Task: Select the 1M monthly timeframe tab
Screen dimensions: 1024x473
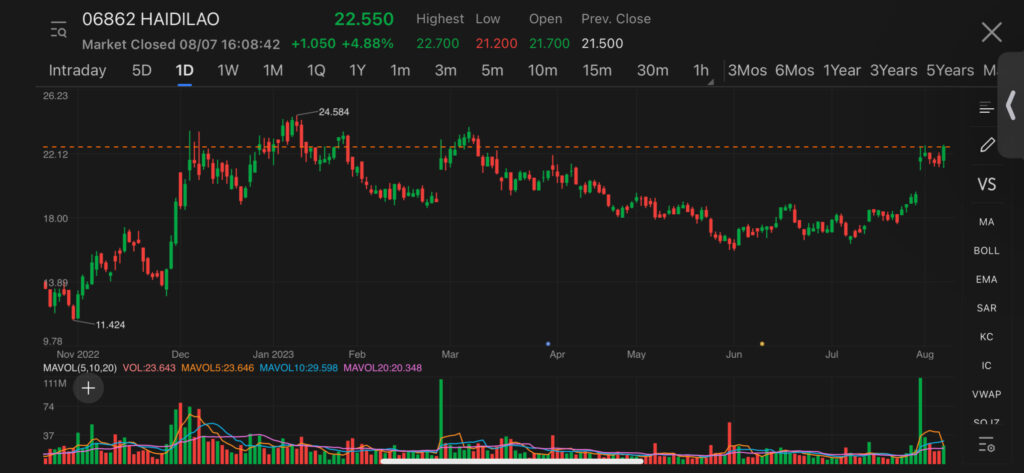Action: coord(273,71)
